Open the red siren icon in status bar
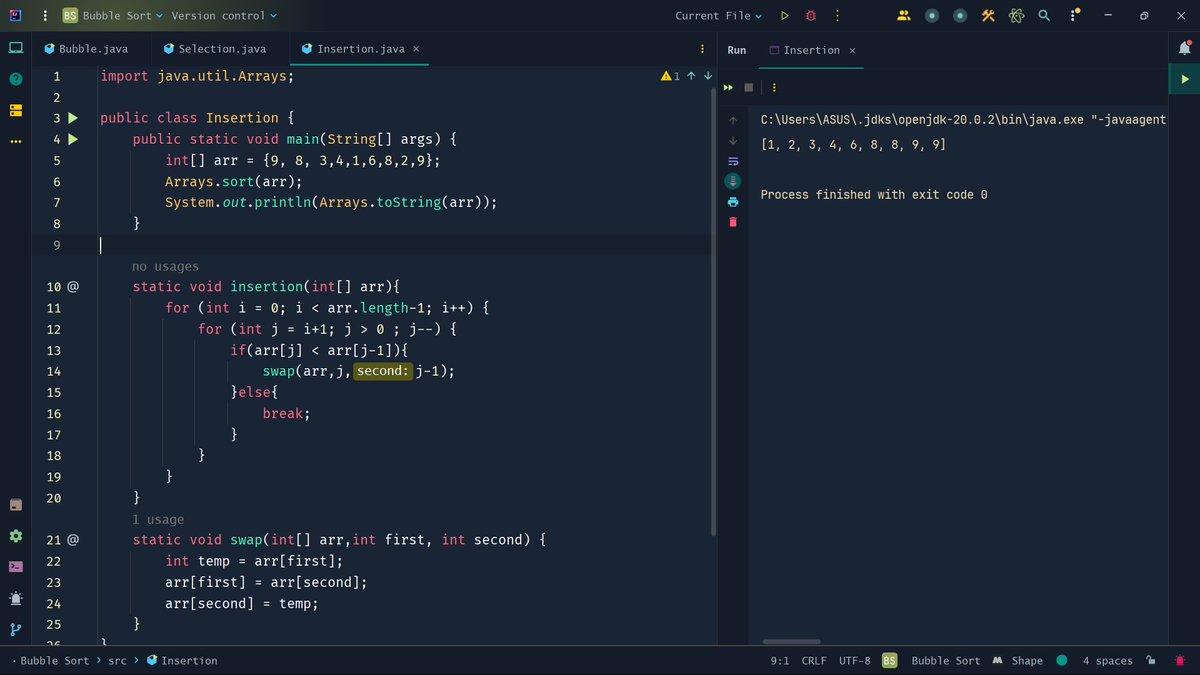The height and width of the screenshot is (675, 1200). [1180, 660]
